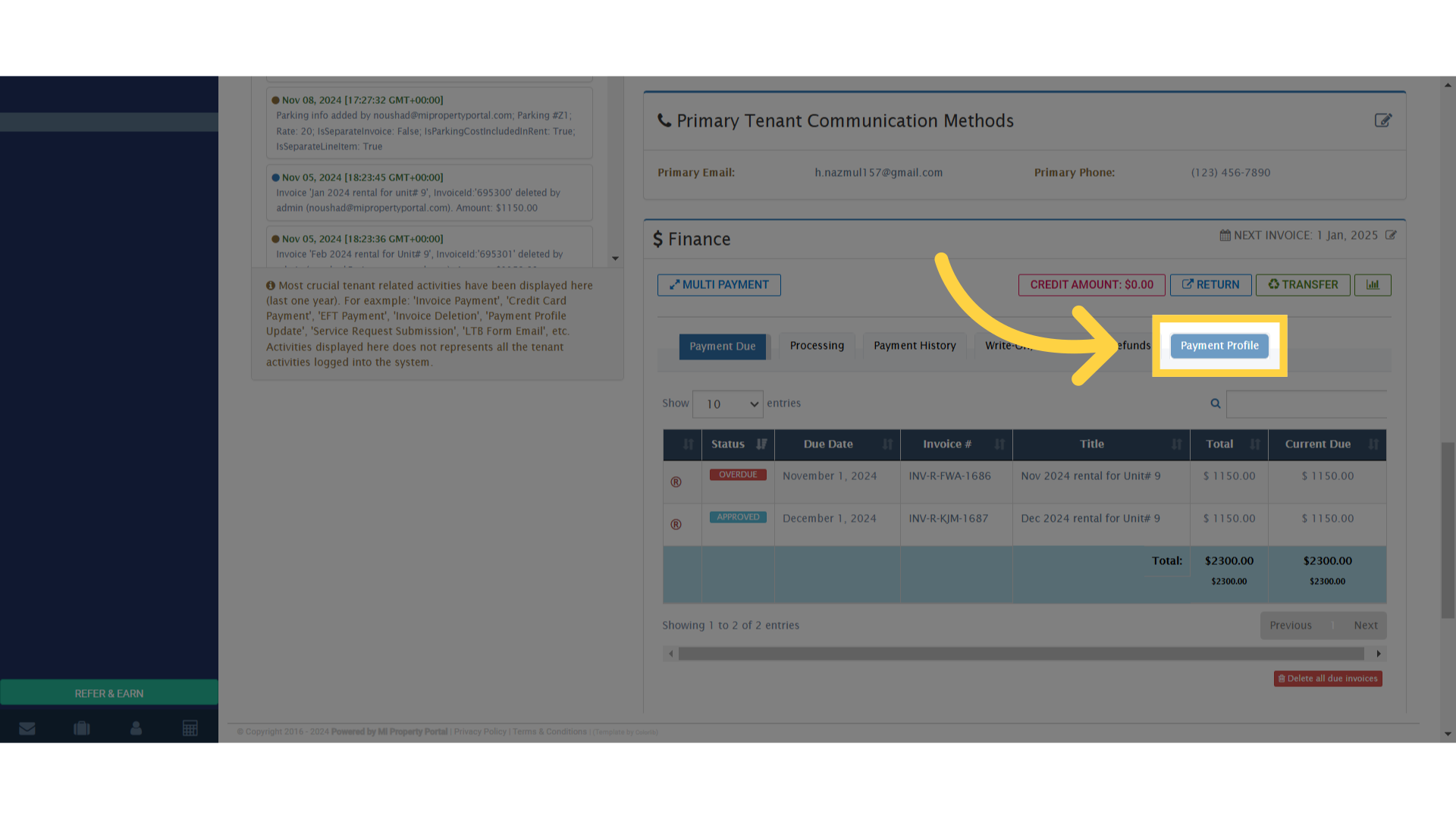Edit the next invoice date pencil icon
Screen dimensions: 1456x819
click(1391, 235)
